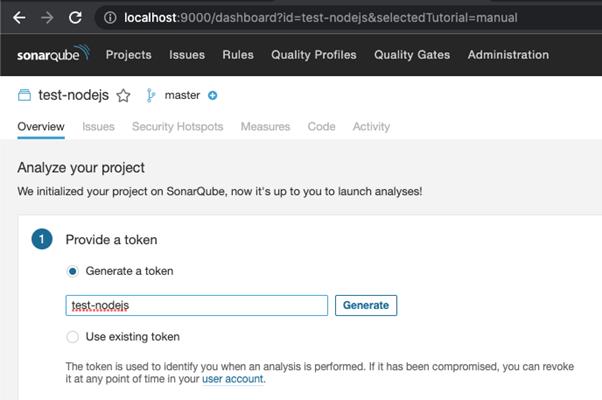
Task: Open the Projects menu
Action: click(129, 55)
